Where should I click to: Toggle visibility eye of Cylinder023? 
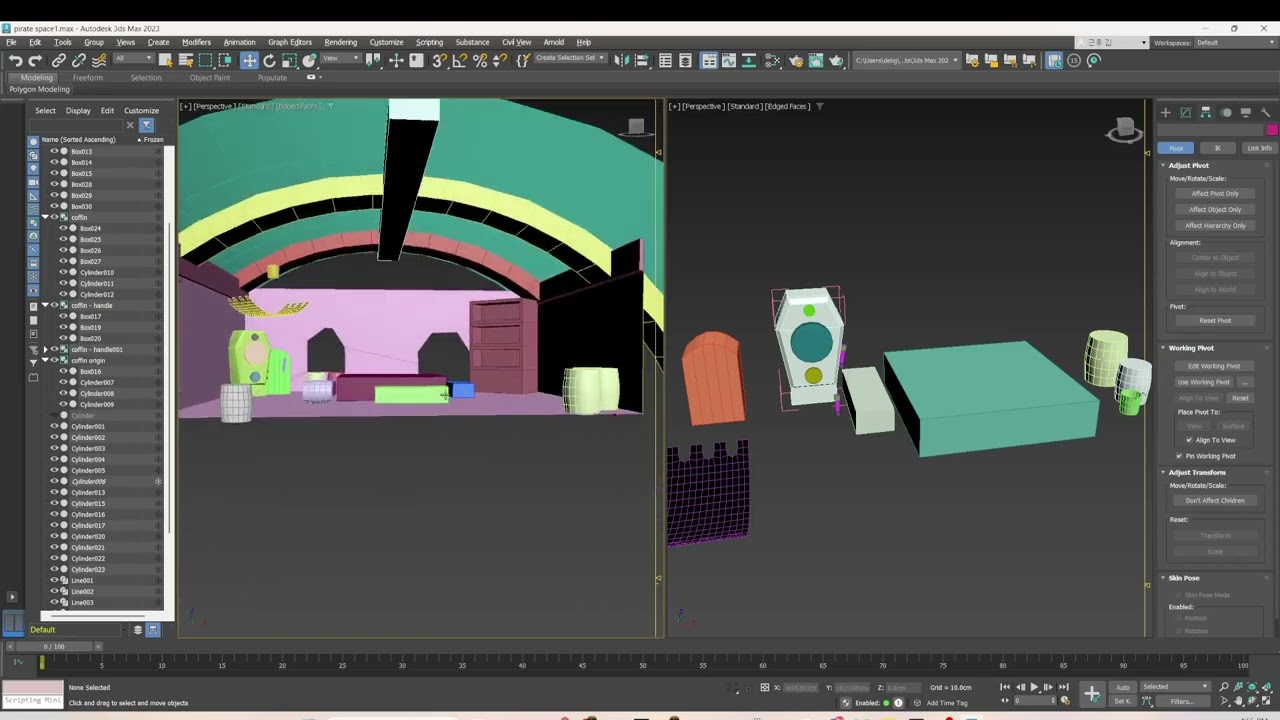click(54, 569)
